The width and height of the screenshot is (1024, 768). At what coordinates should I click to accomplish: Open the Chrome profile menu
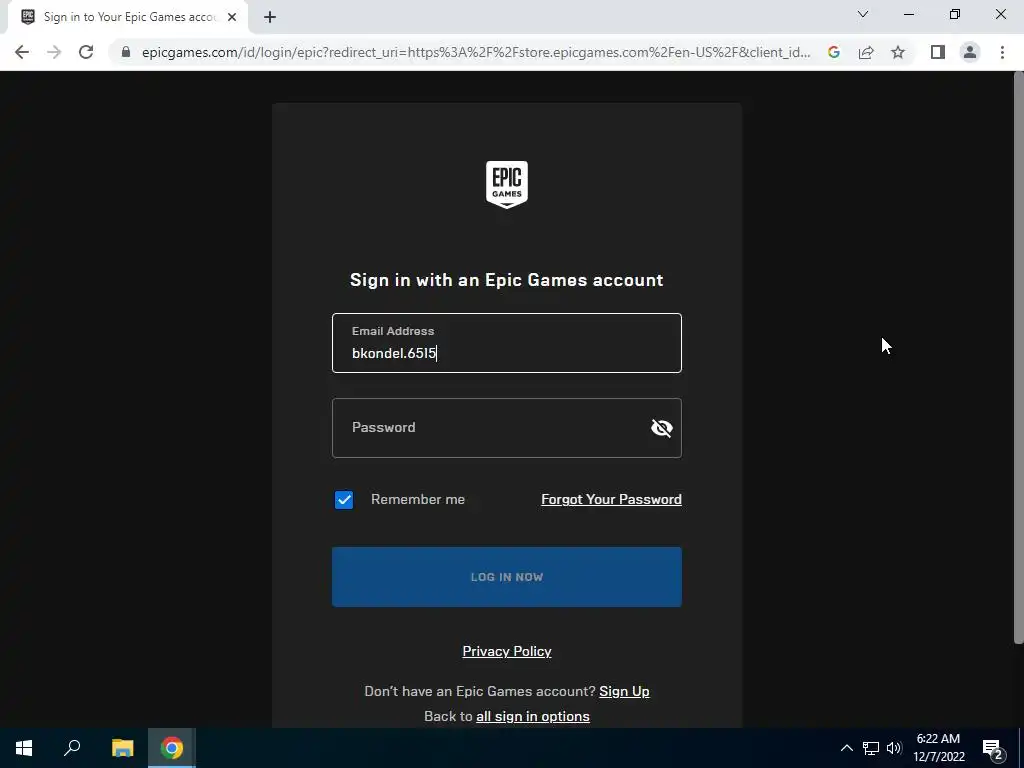(970, 52)
